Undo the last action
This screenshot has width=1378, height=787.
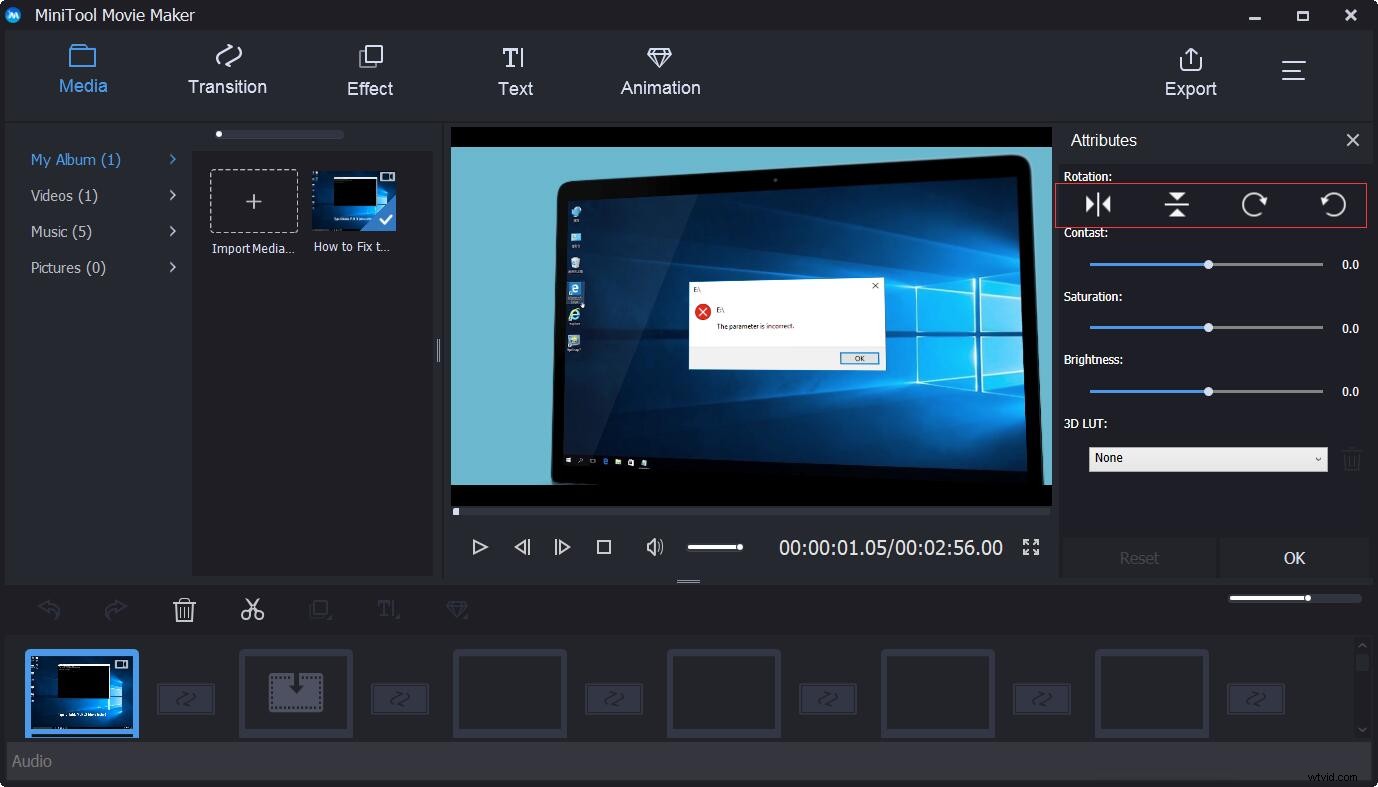click(48, 609)
